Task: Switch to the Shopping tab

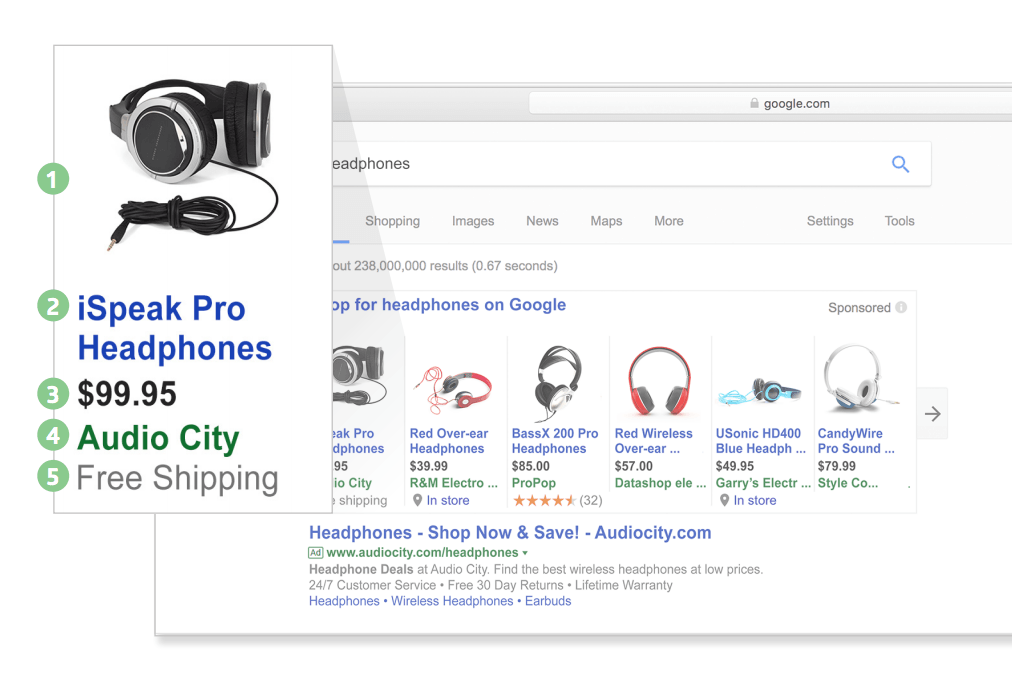Action: [x=392, y=221]
